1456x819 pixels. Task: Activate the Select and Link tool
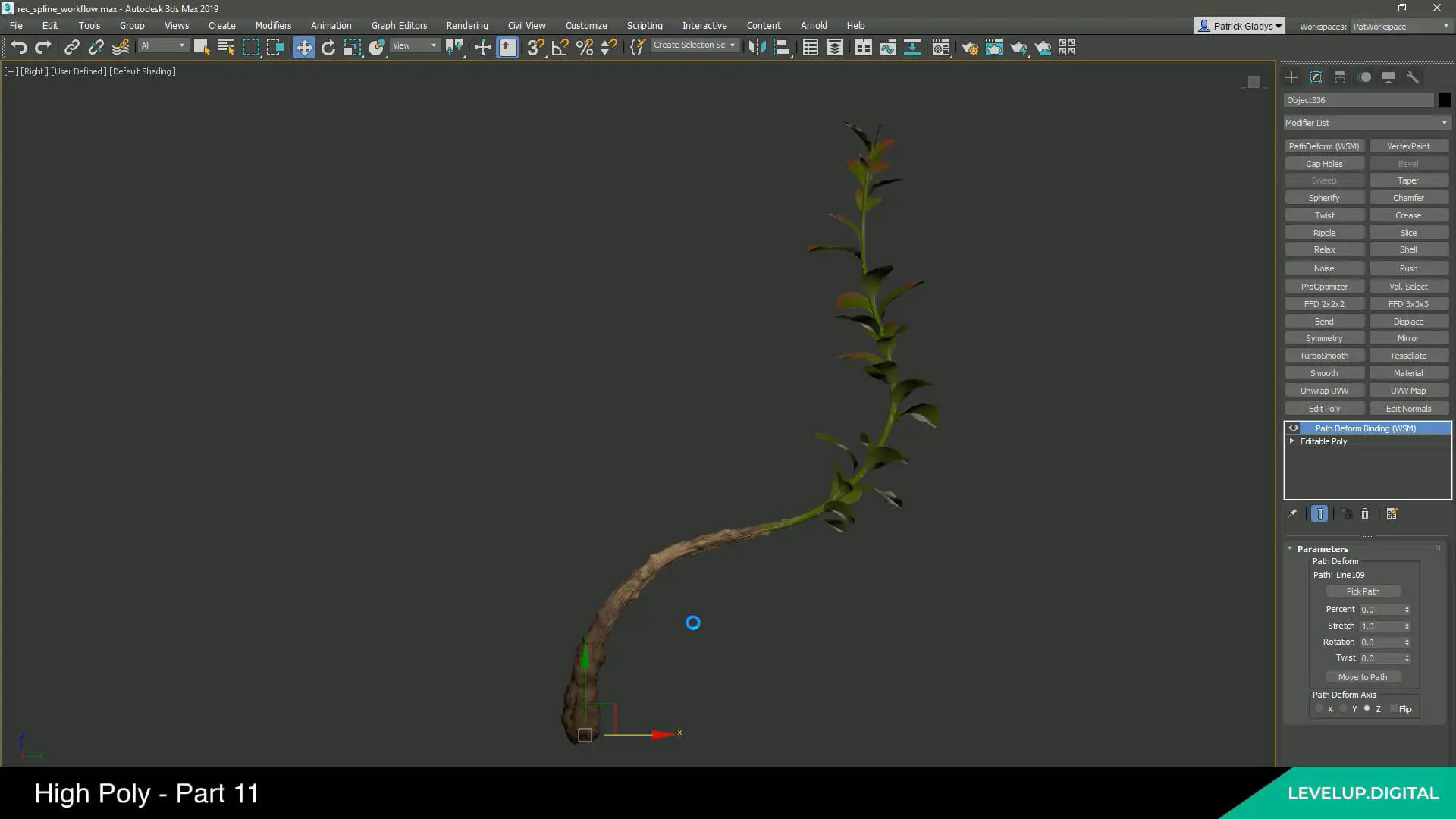pyautogui.click(x=71, y=48)
